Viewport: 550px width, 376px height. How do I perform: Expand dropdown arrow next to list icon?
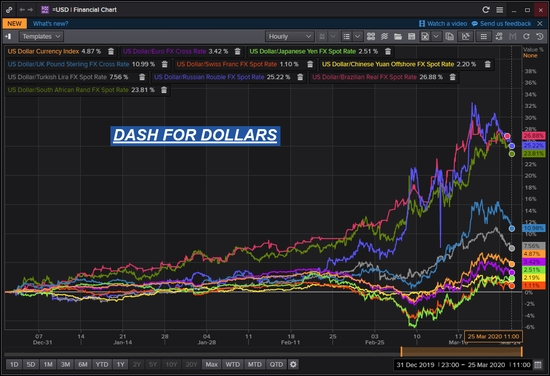point(357,36)
